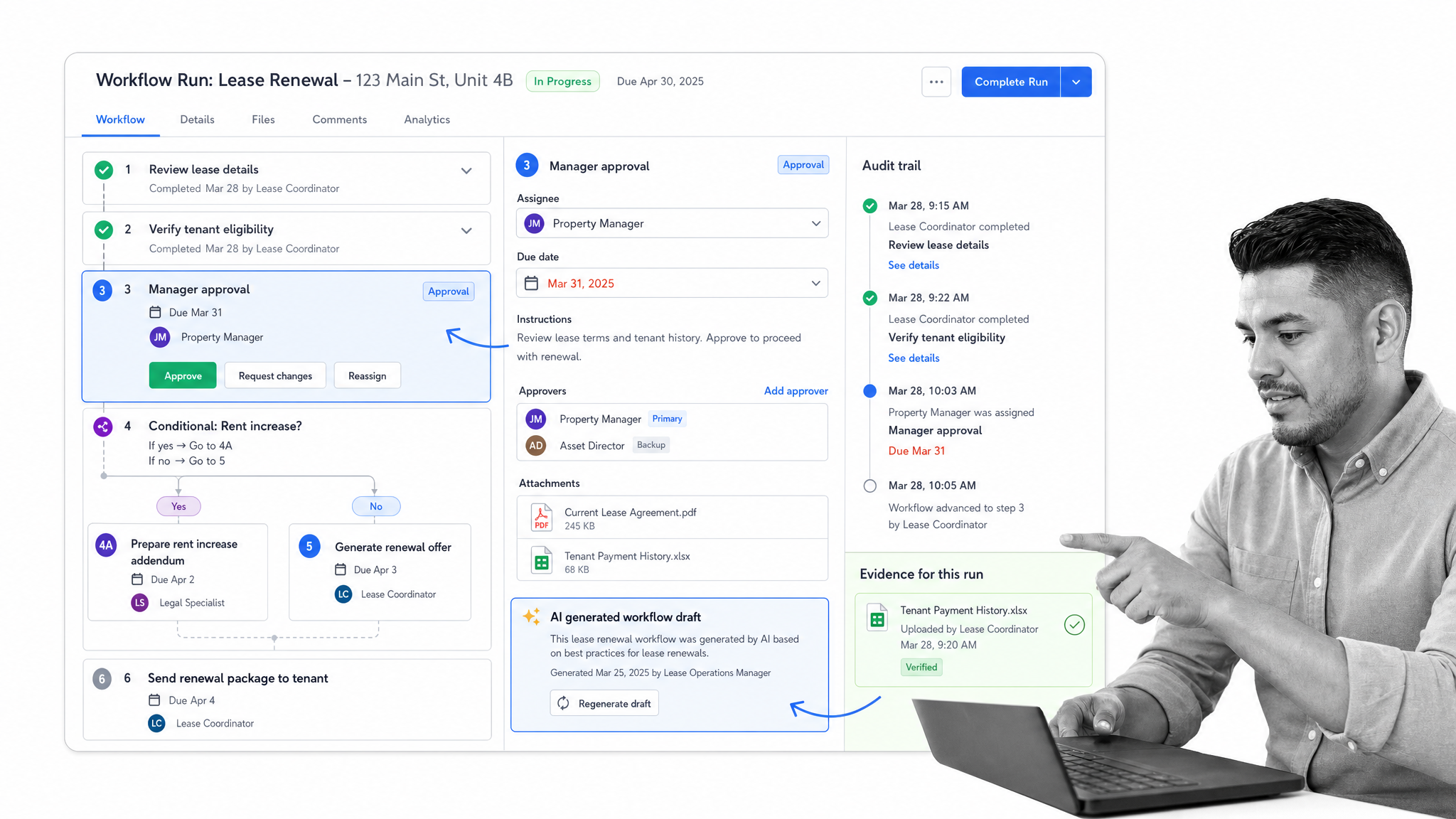The width and height of the screenshot is (1456, 819).
Task: Click the Request changes button
Action: point(275,375)
